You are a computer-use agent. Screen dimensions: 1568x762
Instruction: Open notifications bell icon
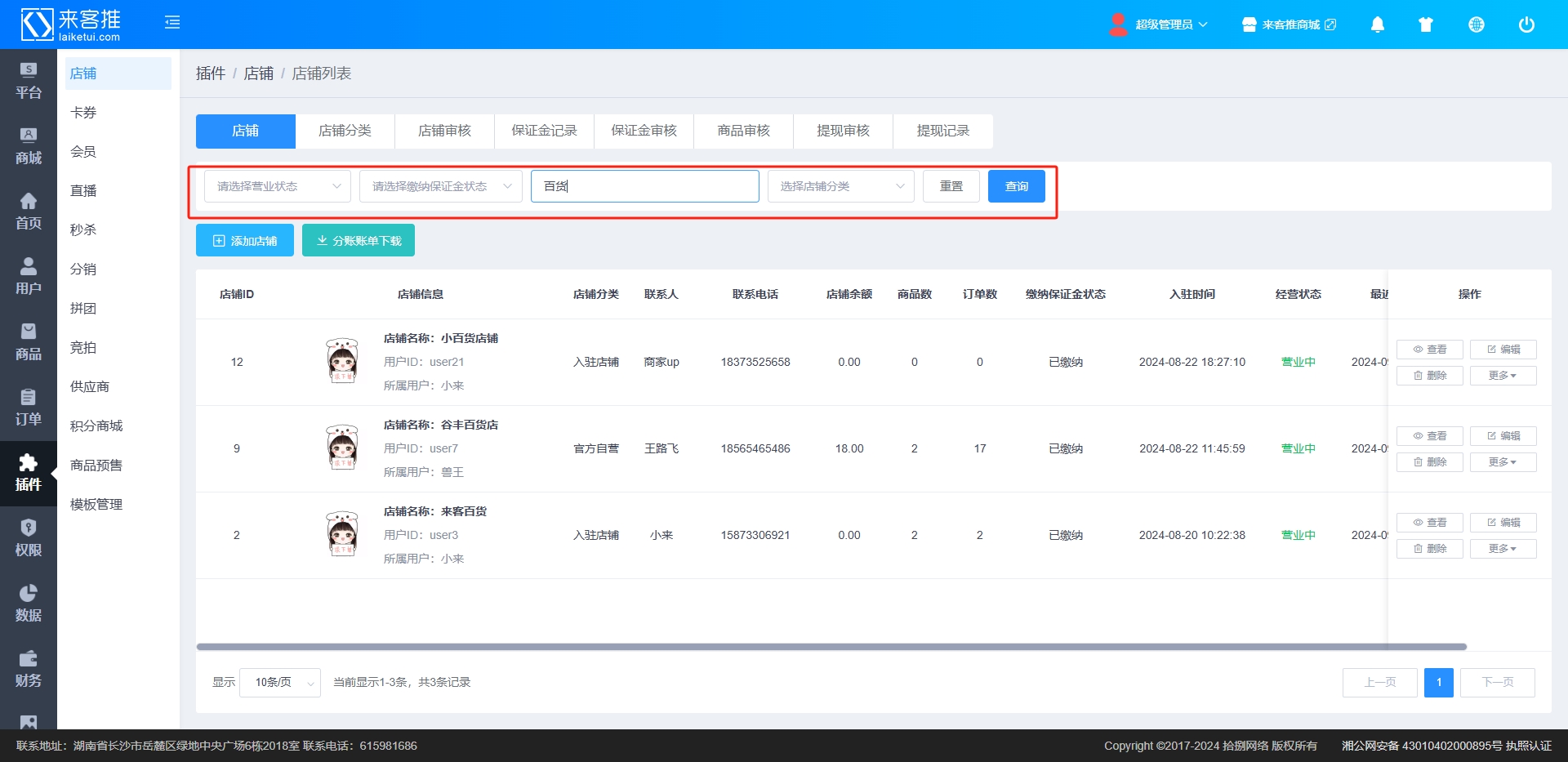[x=1377, y=25]
